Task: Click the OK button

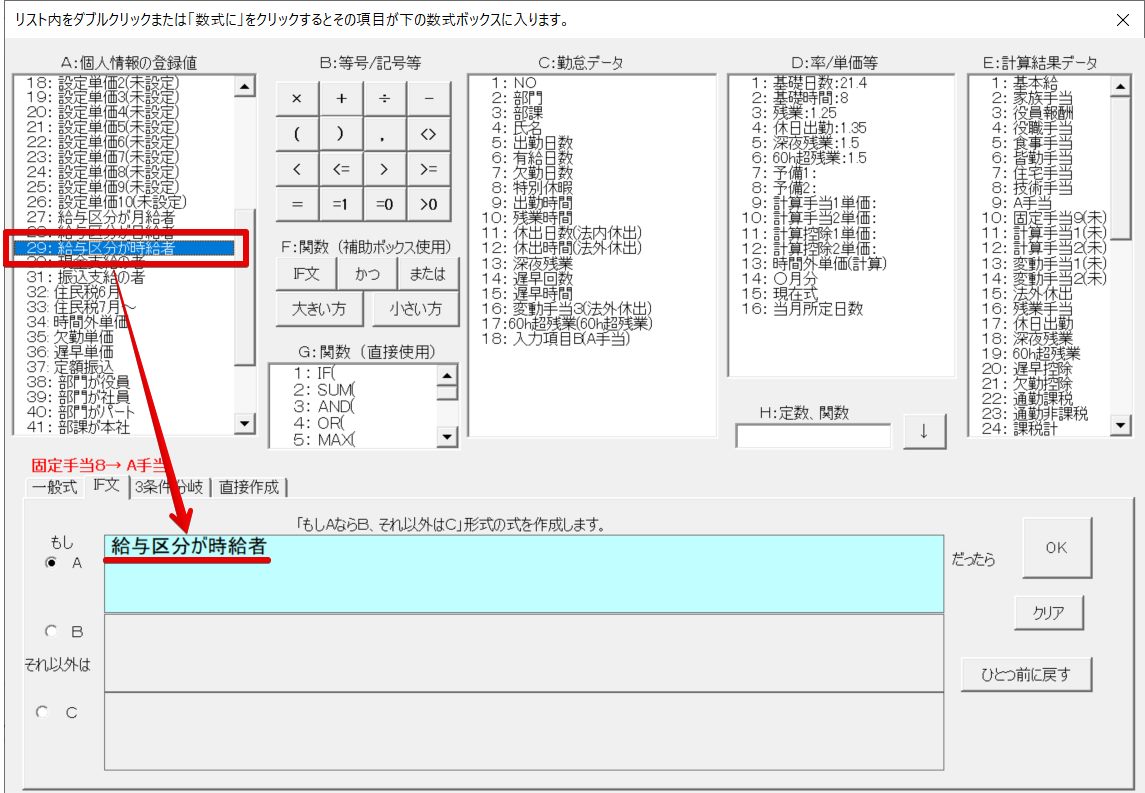Action: tap(1056, 548)
